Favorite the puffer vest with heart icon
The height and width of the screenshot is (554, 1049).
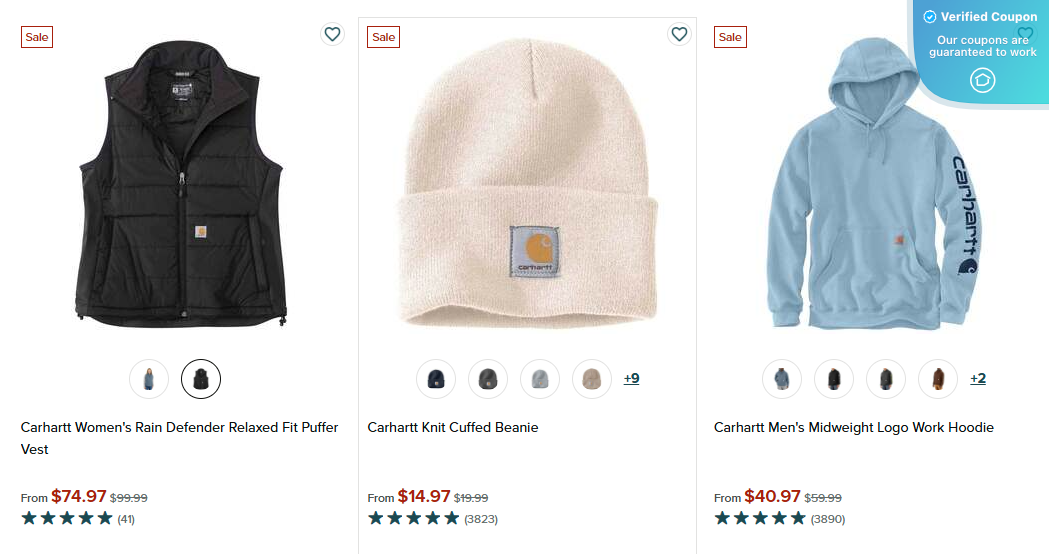[333, 34]
